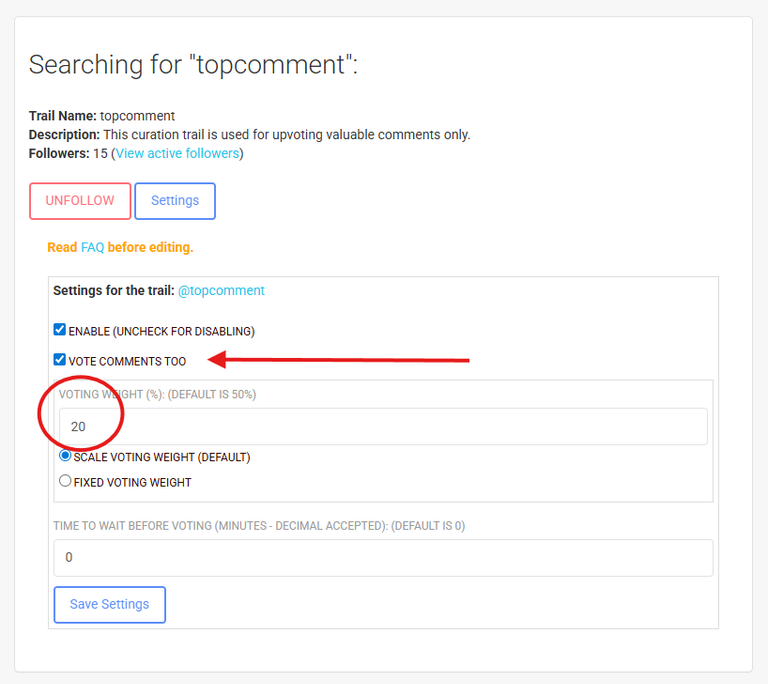Click the time to wait field showing 0

click(x=383, y=558)
